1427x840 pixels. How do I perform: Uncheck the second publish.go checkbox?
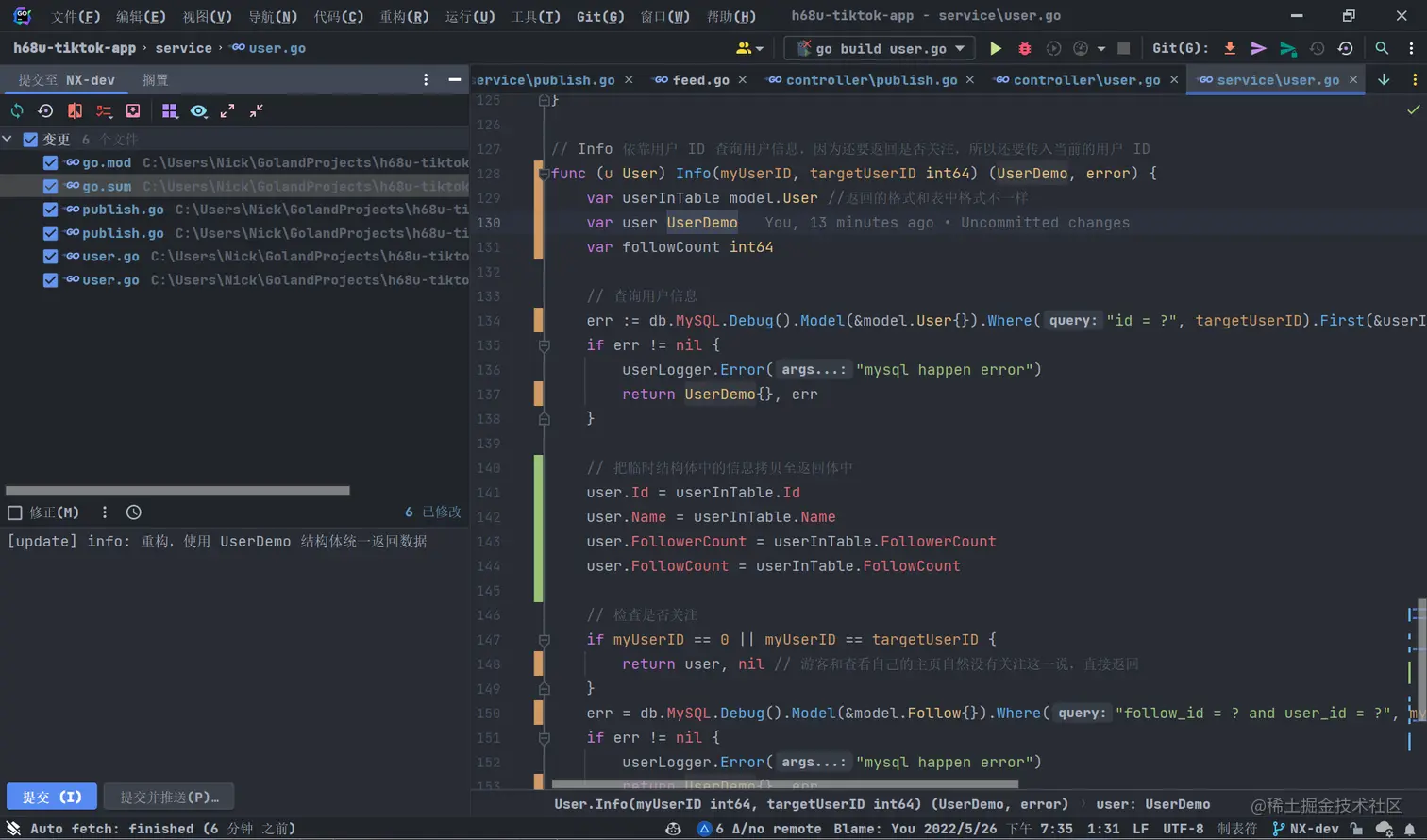(x=50, y=233)
